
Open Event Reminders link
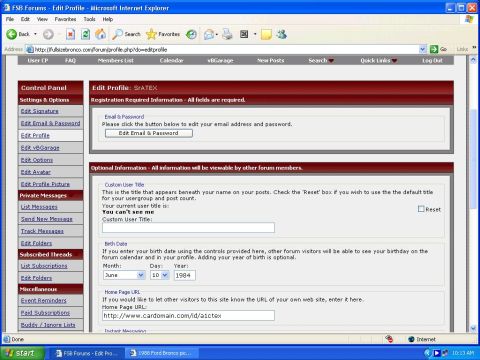pyautogui.click(x=44, y=300)
